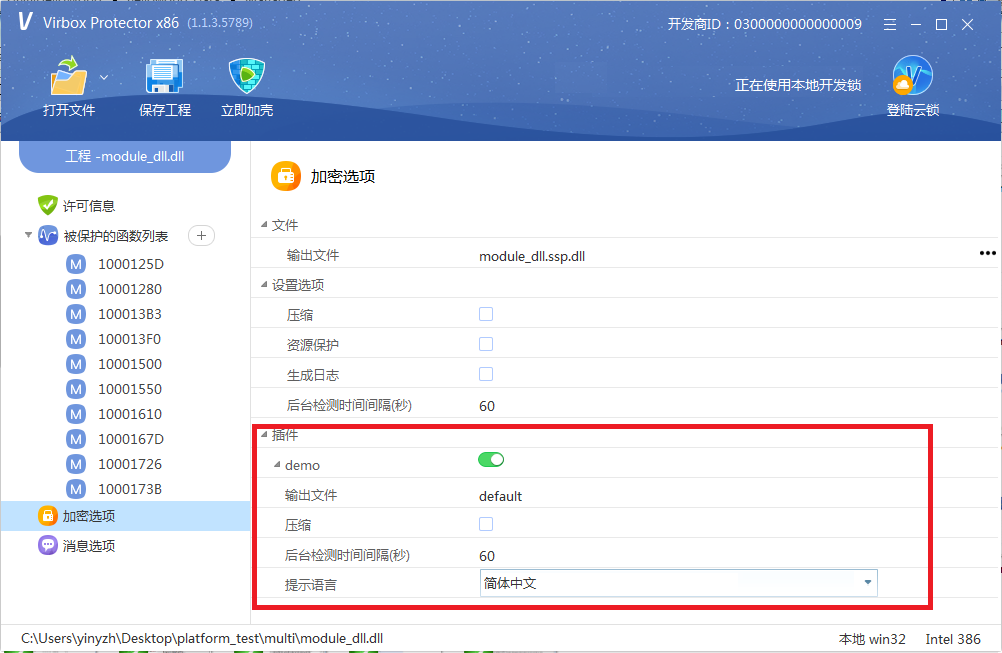
Task: Open Message Options in the sidebar
Action: (x=89, y=546)
